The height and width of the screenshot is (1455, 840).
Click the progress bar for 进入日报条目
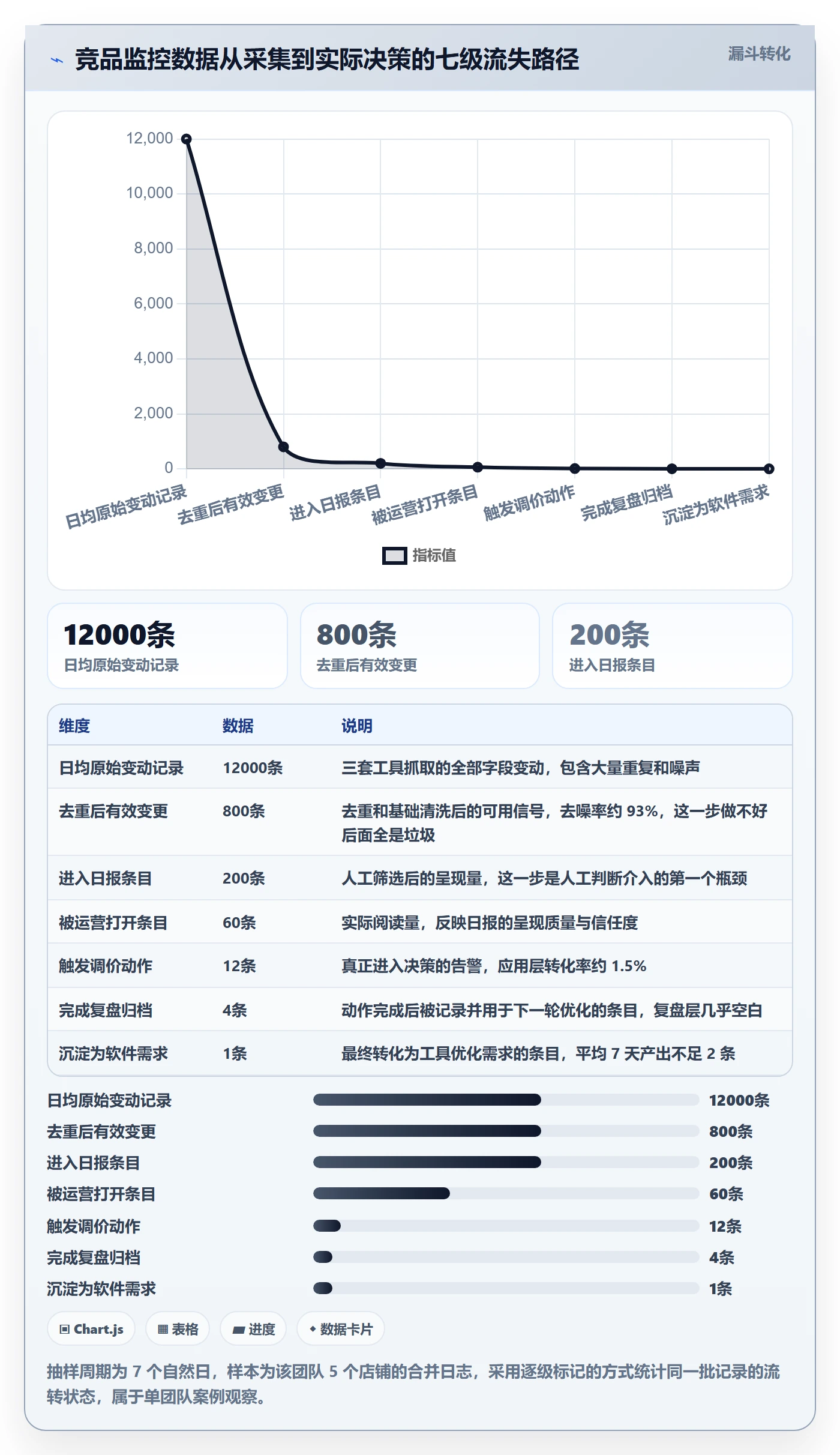tap(506, 1162)
